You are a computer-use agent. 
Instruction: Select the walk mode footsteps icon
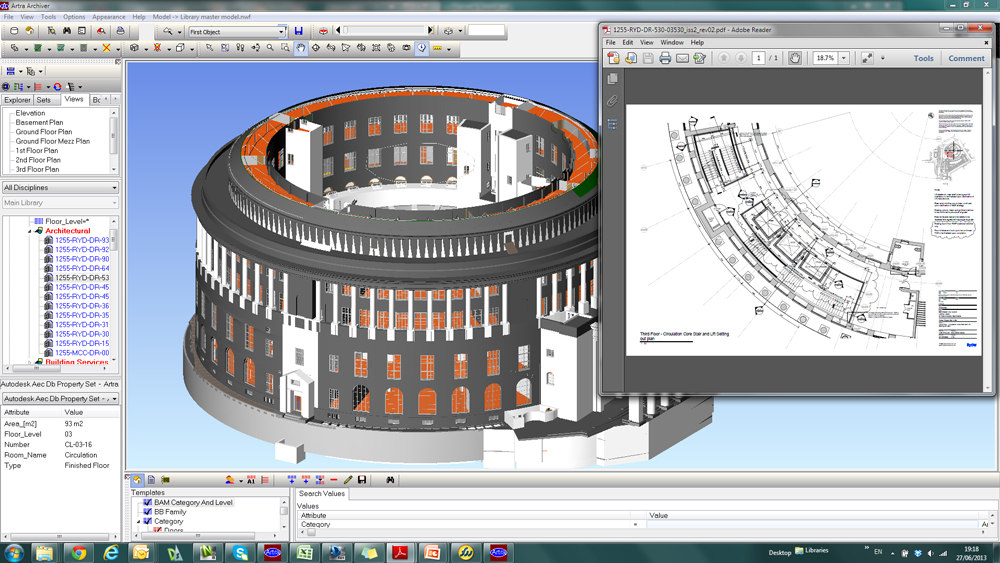point(240,48)
